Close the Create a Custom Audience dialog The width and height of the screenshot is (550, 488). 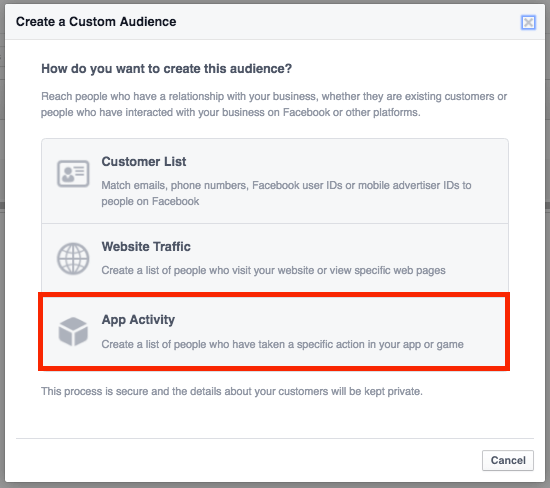528,22
